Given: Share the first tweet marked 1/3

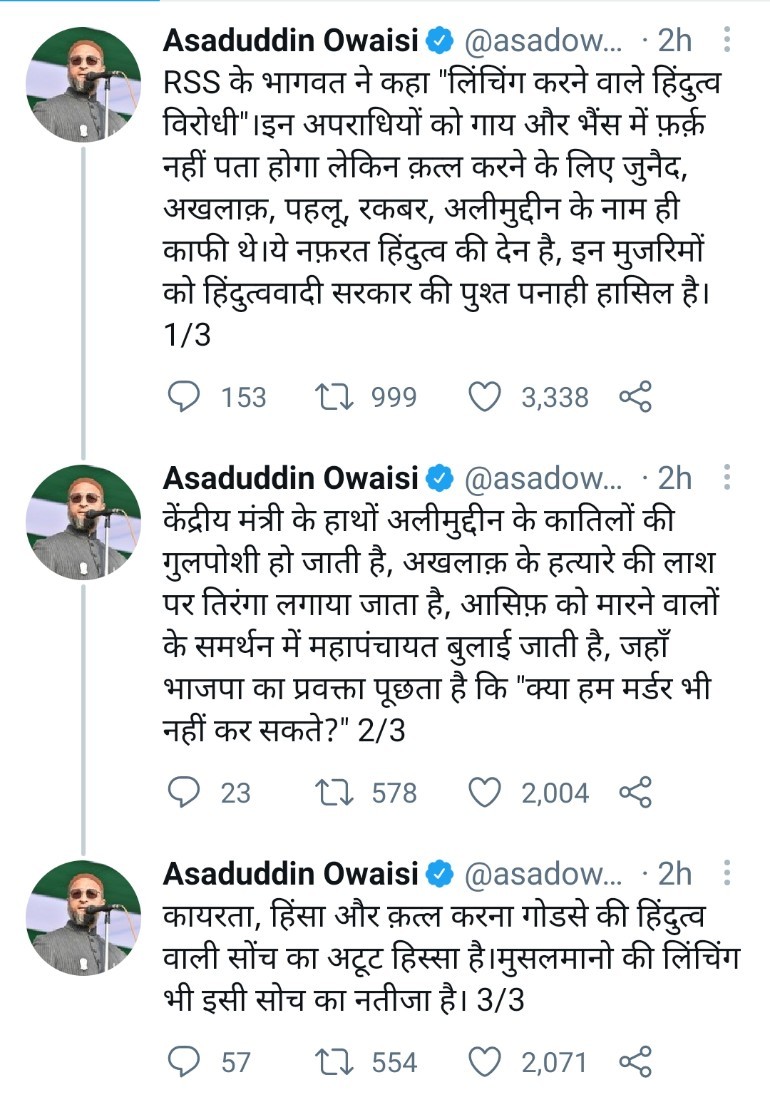Looking at the screenshot, I should tap(636, 397).
